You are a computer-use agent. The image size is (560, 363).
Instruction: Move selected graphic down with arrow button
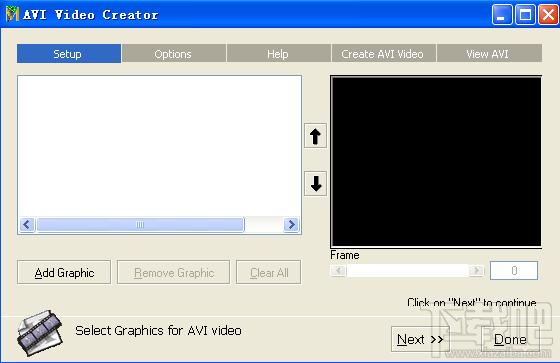tap(315, 183)
